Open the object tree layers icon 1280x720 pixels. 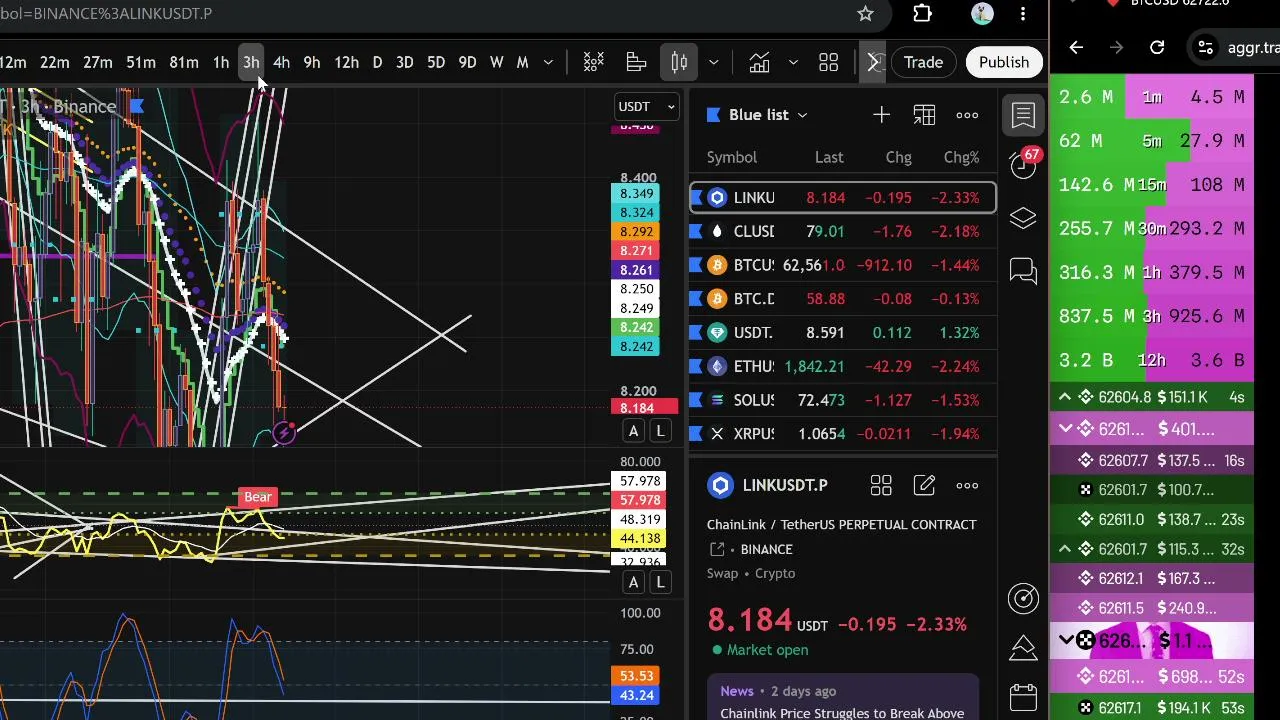click(1023, 218)
